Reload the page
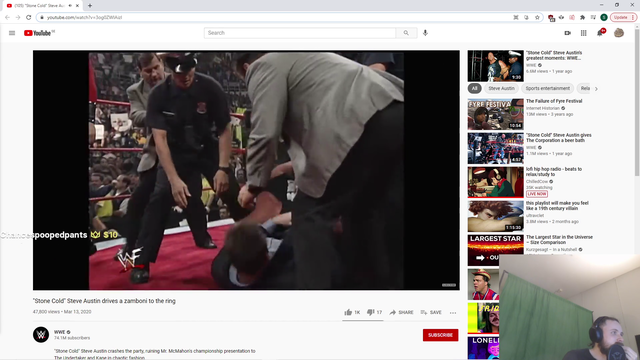The width and height of the screenshot is (640, 360). coord(29,18)
